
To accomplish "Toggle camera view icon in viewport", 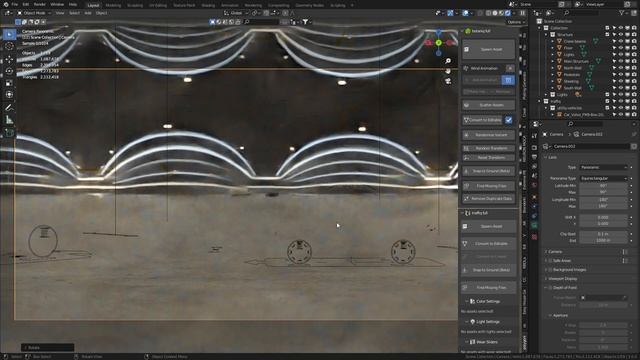I will [x=448, y=81].
